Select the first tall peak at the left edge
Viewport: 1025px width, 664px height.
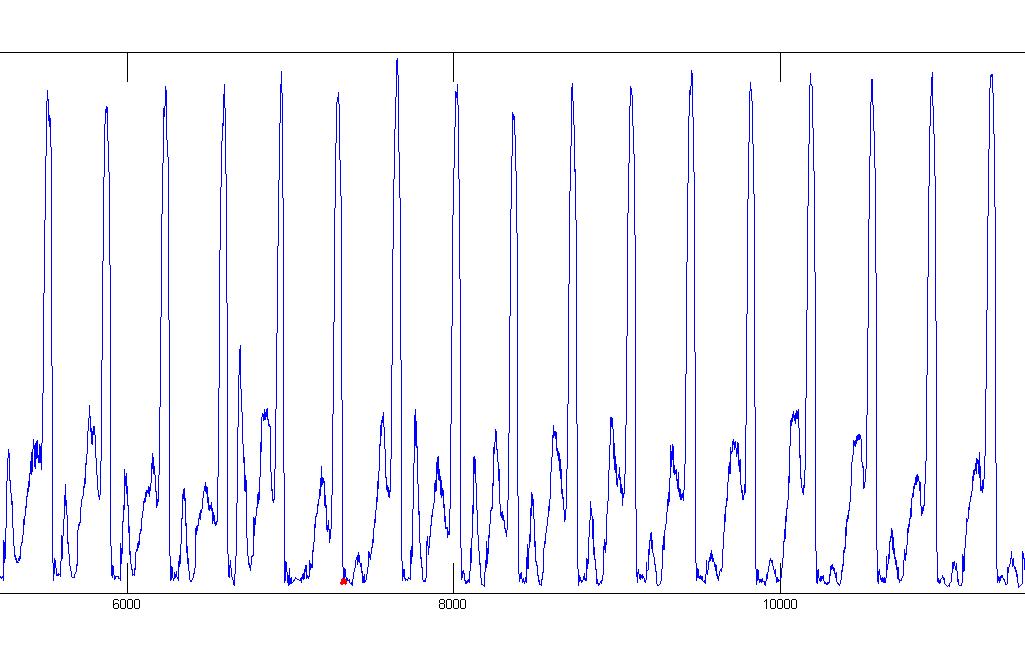pos(47,91)
